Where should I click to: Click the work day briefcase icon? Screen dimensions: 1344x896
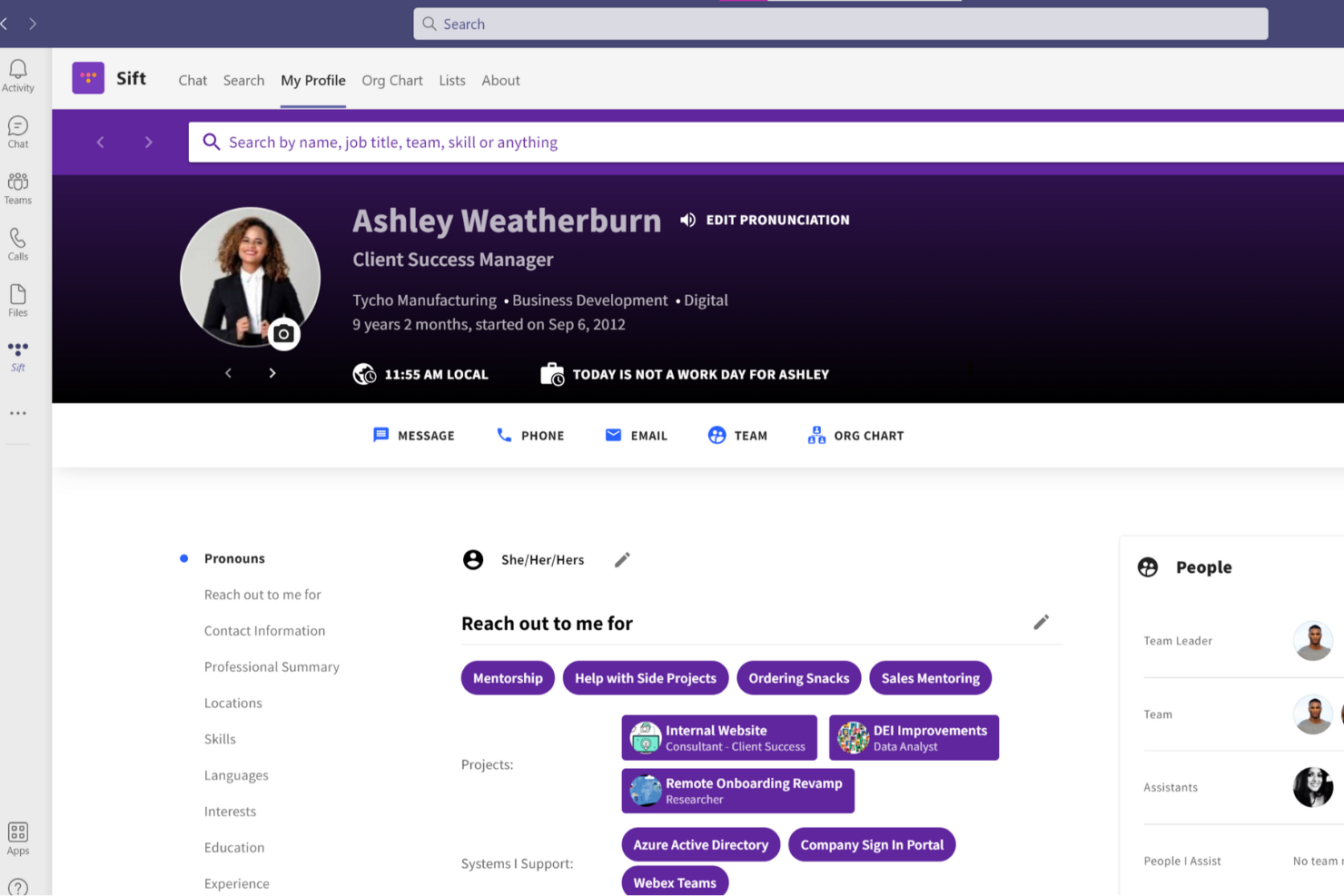(x=552, y=374)
